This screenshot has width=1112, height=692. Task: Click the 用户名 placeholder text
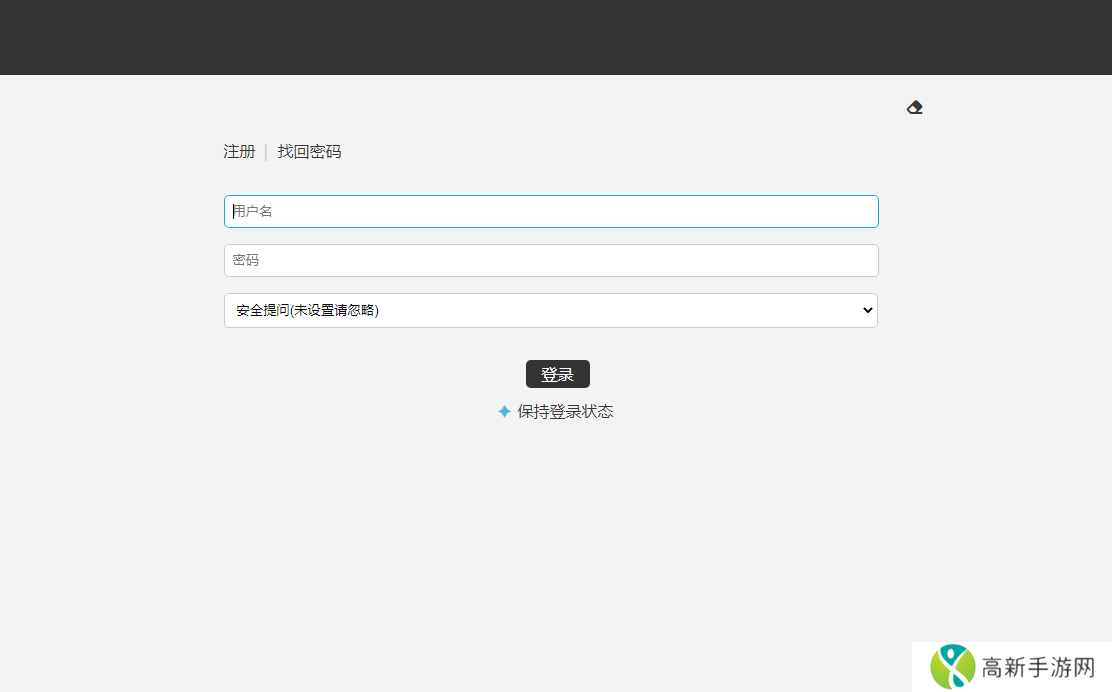[x=253, y=211]
